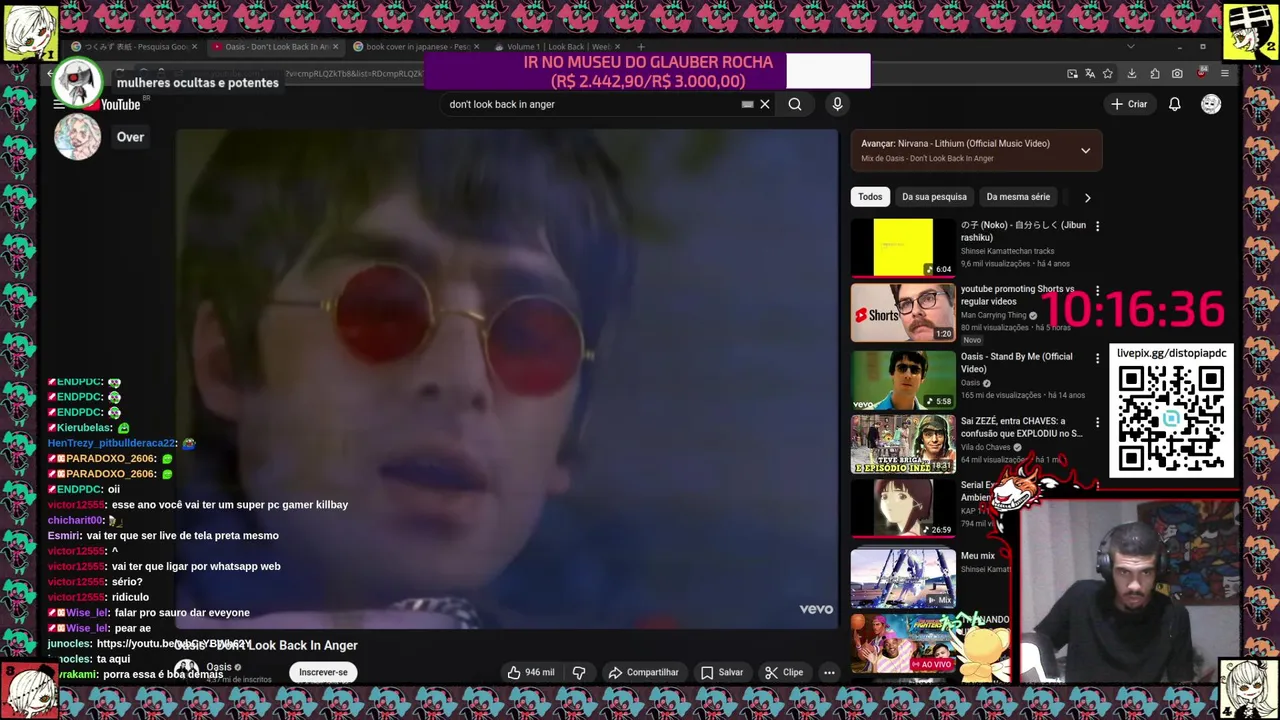Switch to book cover in japanese tab
This screenshot has width=1280, height=720.
click(417, 46)
